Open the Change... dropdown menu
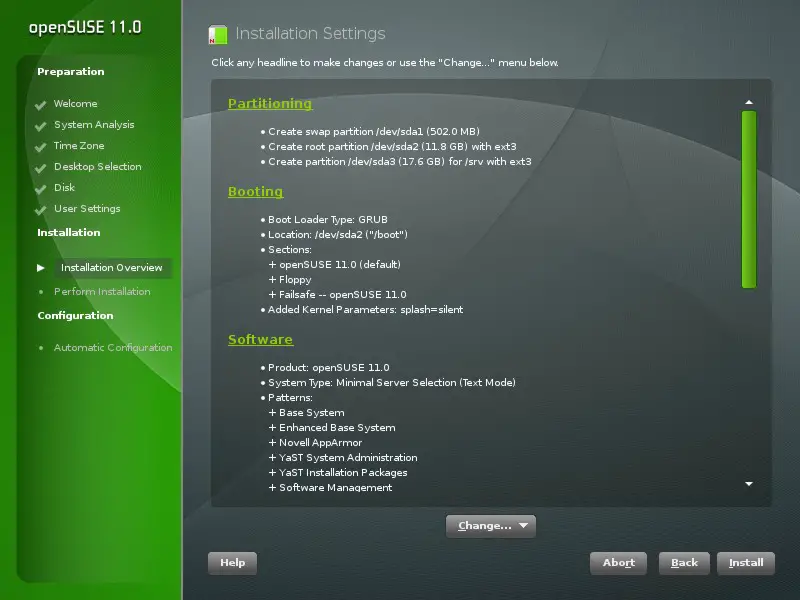The image size is (800, 600). coord(491,526)
